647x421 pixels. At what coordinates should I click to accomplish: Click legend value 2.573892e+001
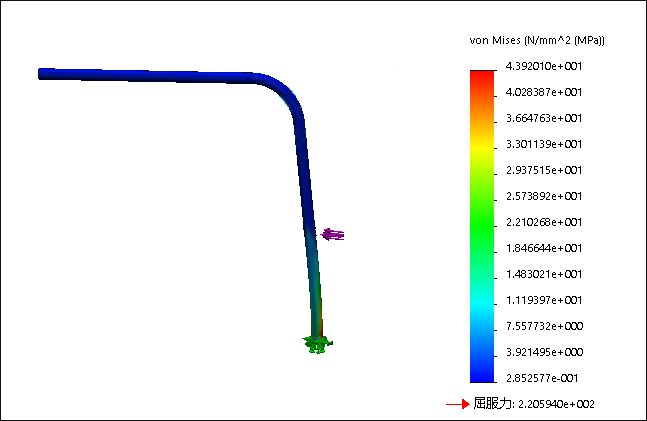(x=544, y=196)
